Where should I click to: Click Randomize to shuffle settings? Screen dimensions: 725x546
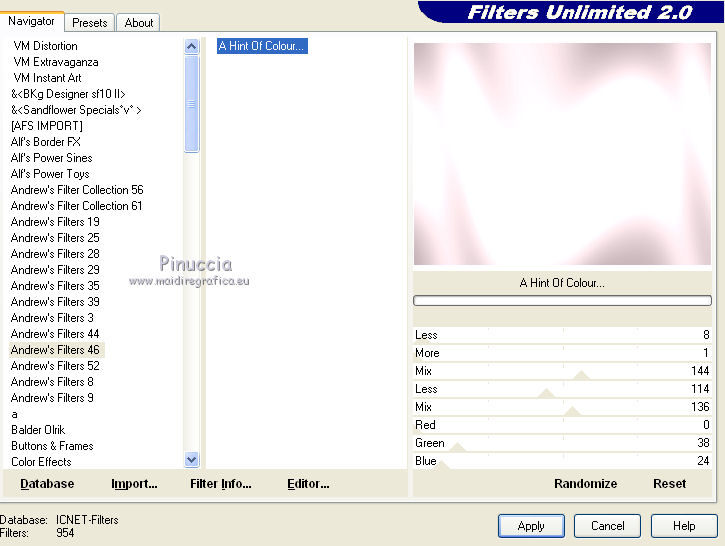click(x=585, y=484)
